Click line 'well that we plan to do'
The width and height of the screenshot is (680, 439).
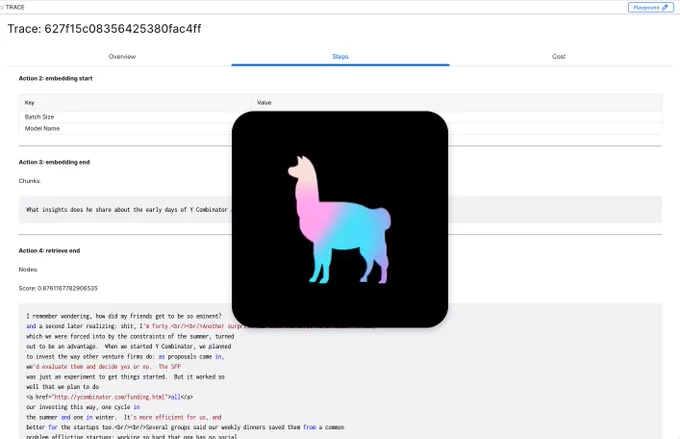(x=62, y=387)
